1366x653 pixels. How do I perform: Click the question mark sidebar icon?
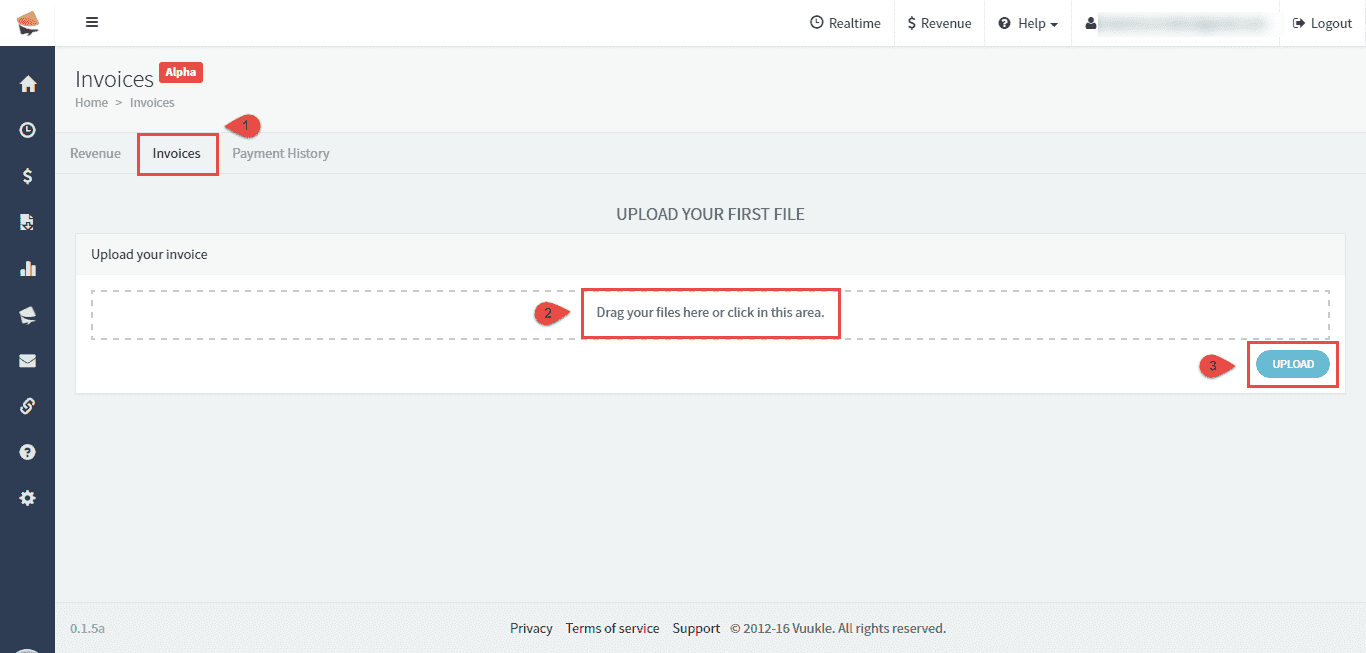[x=28, y=452]
